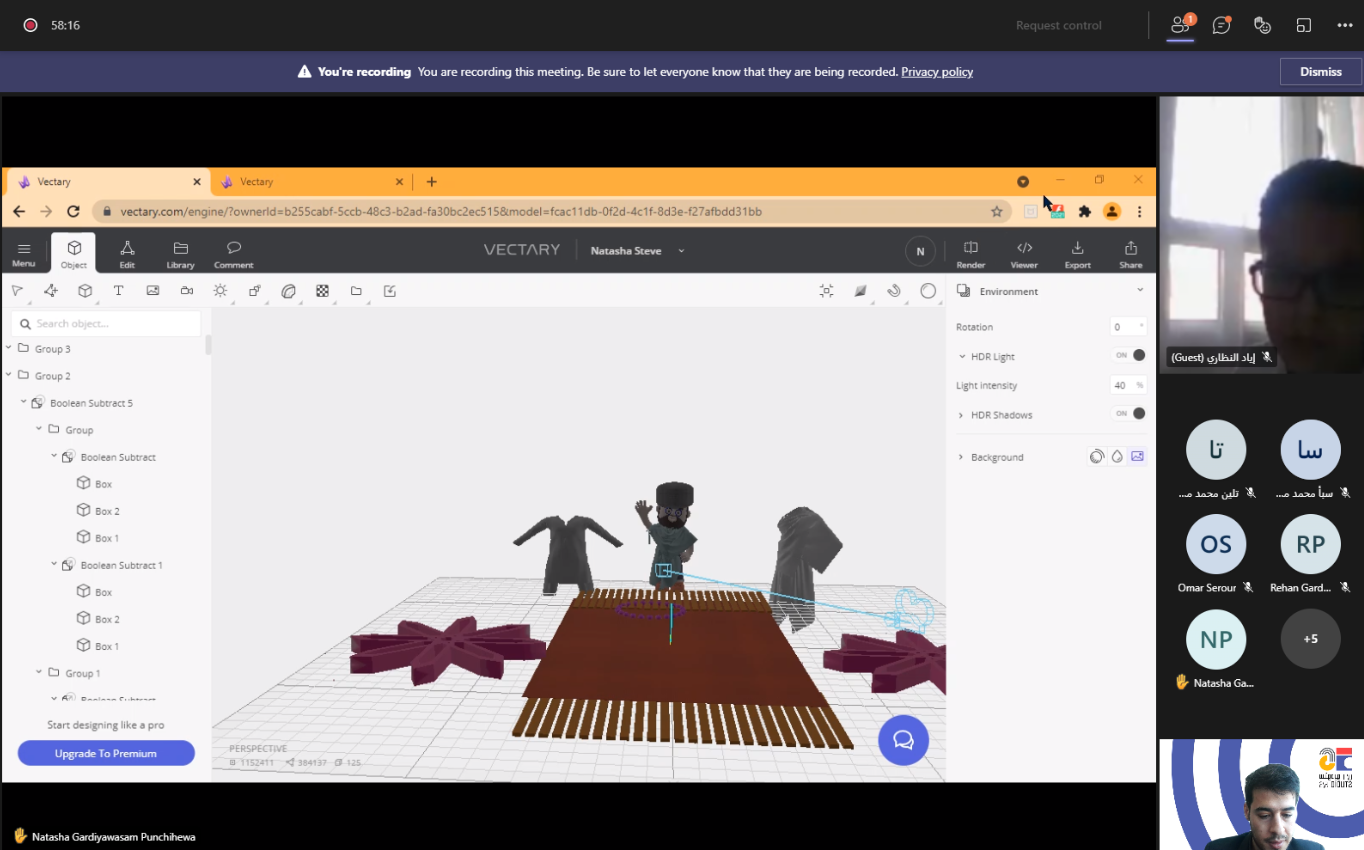Click the Export download icon
Viewport: 1364px width, 850px height.
[x=1077, y=254]
